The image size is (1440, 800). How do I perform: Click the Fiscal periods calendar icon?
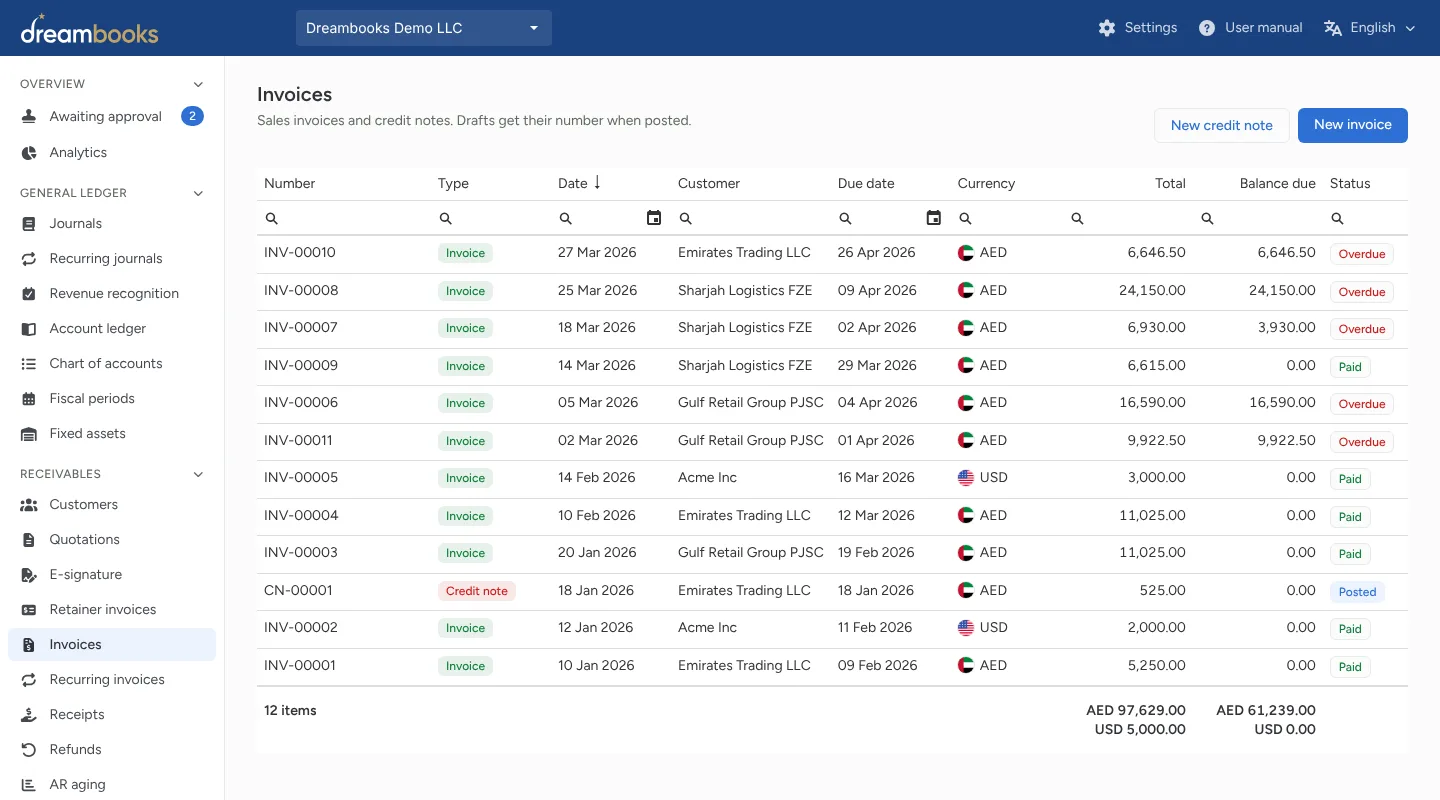coord(29,399)
